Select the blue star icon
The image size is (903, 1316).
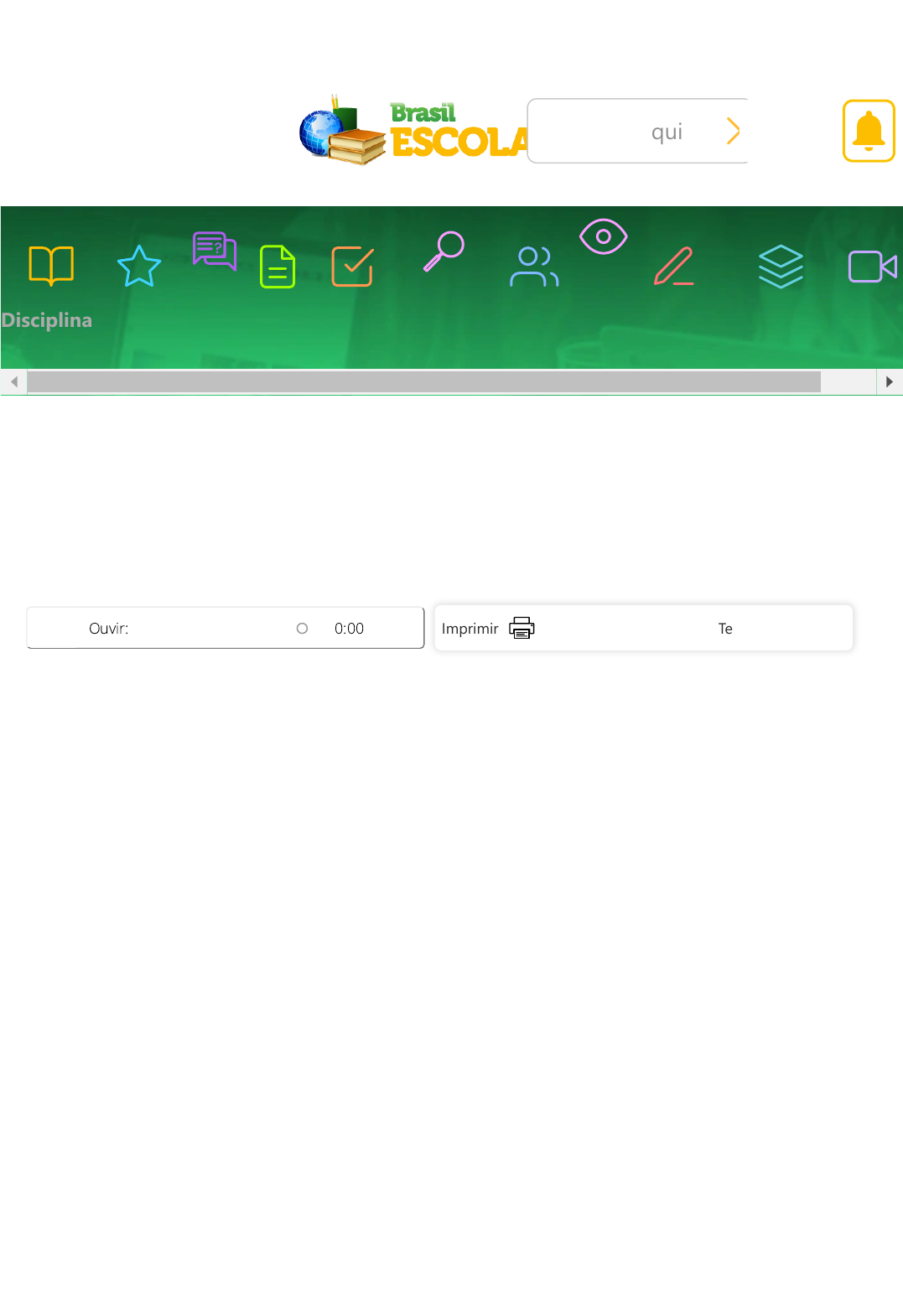[139, 267]
